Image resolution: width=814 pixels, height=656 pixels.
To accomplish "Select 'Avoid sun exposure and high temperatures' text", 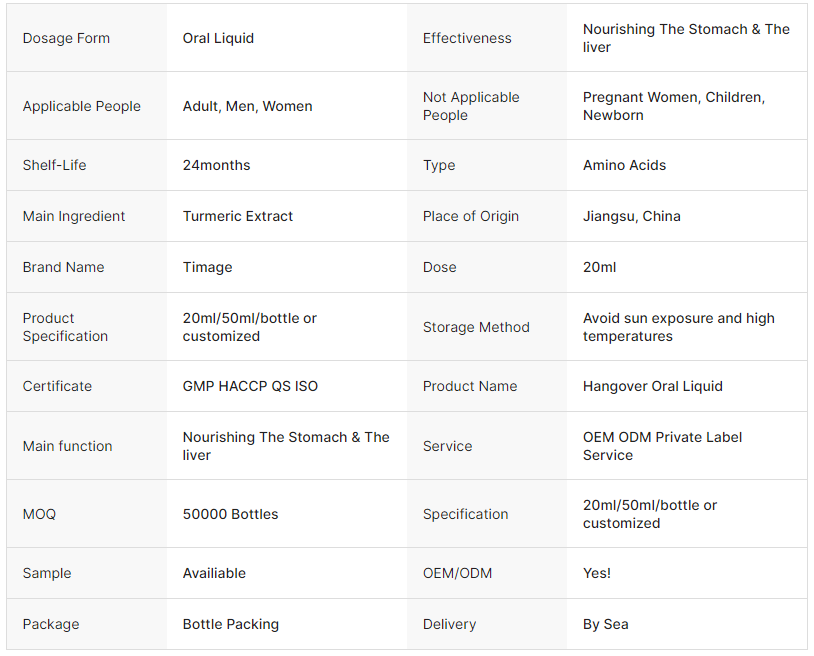I will [x=678, y=327].
